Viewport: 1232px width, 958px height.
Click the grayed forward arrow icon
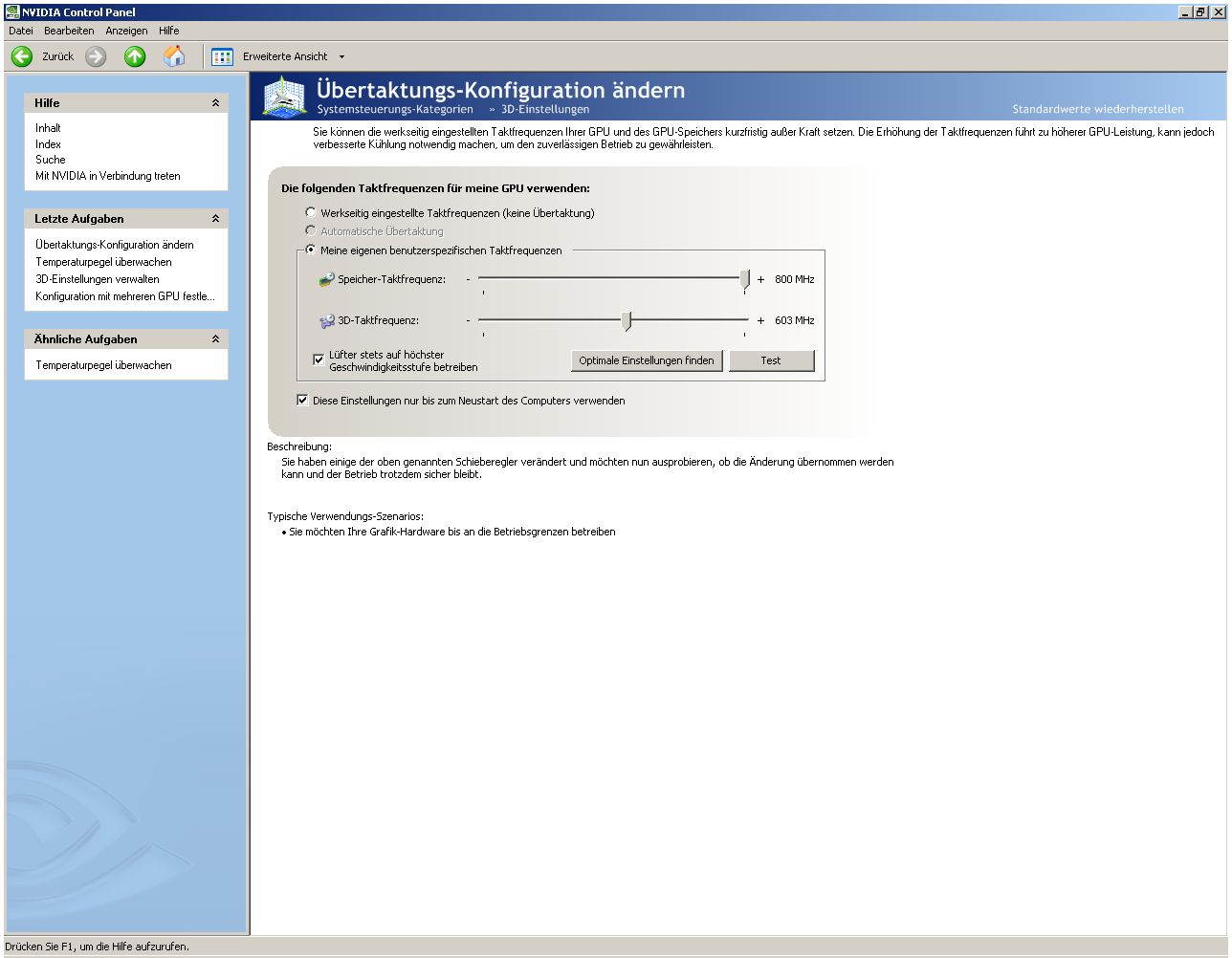tap(96, 56)
